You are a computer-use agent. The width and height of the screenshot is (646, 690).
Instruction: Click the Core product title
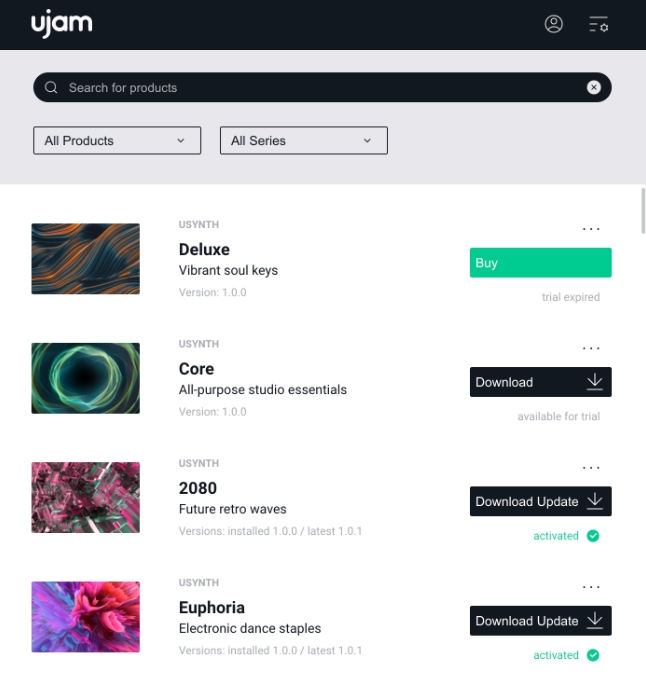(x=196, y=369)
